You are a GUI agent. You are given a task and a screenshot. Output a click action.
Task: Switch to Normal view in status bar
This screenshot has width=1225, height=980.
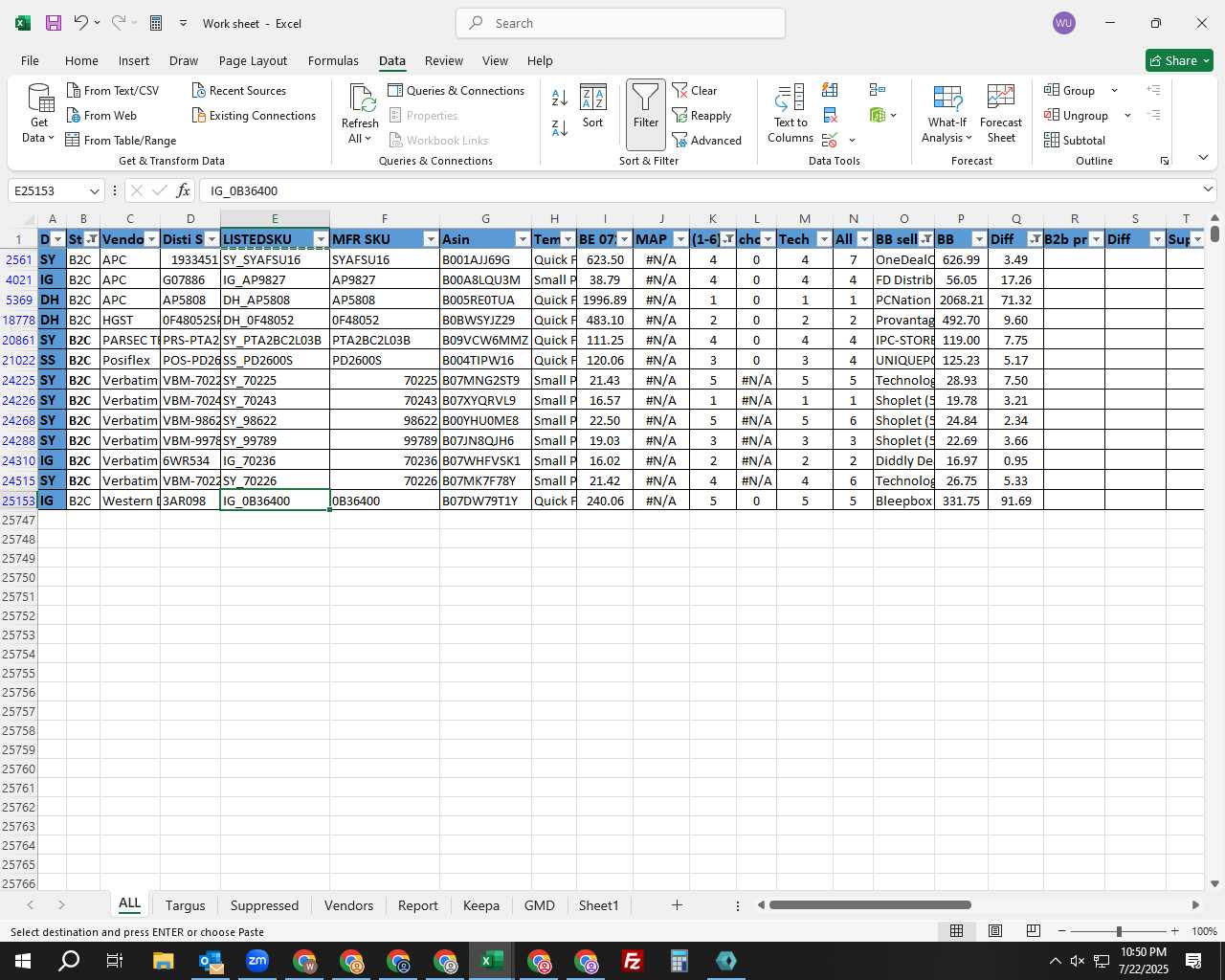(956, 931)
